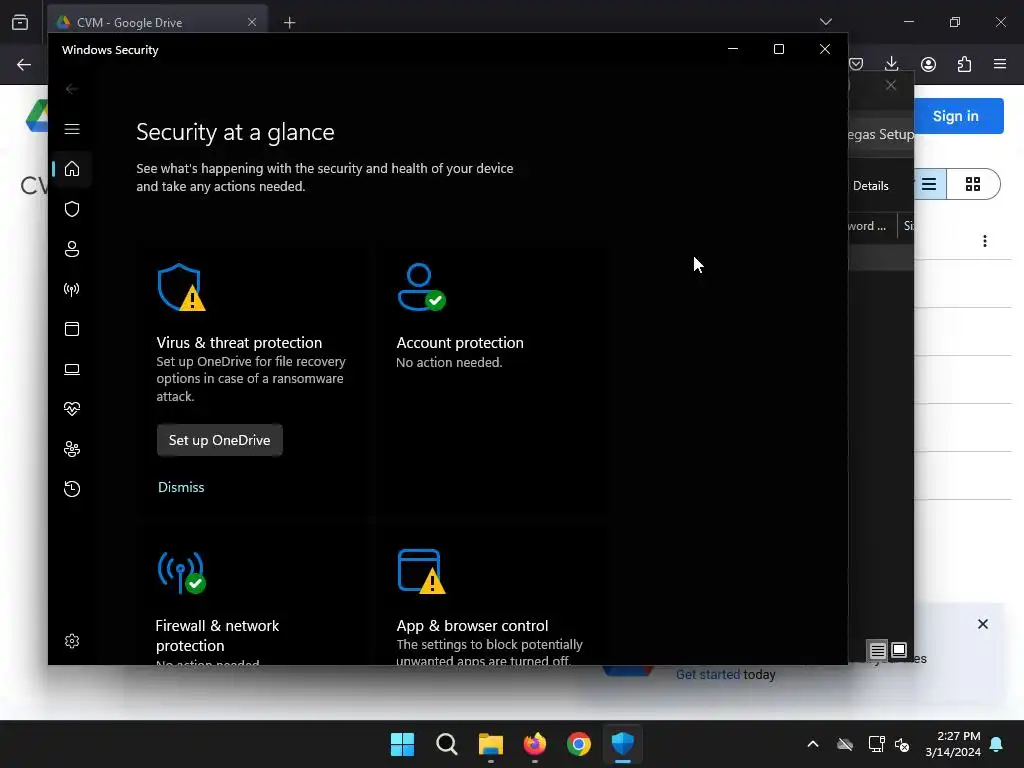Open App & browser control sidebar icon
This screenshot has width=1024, height=768.
[72, 329]
